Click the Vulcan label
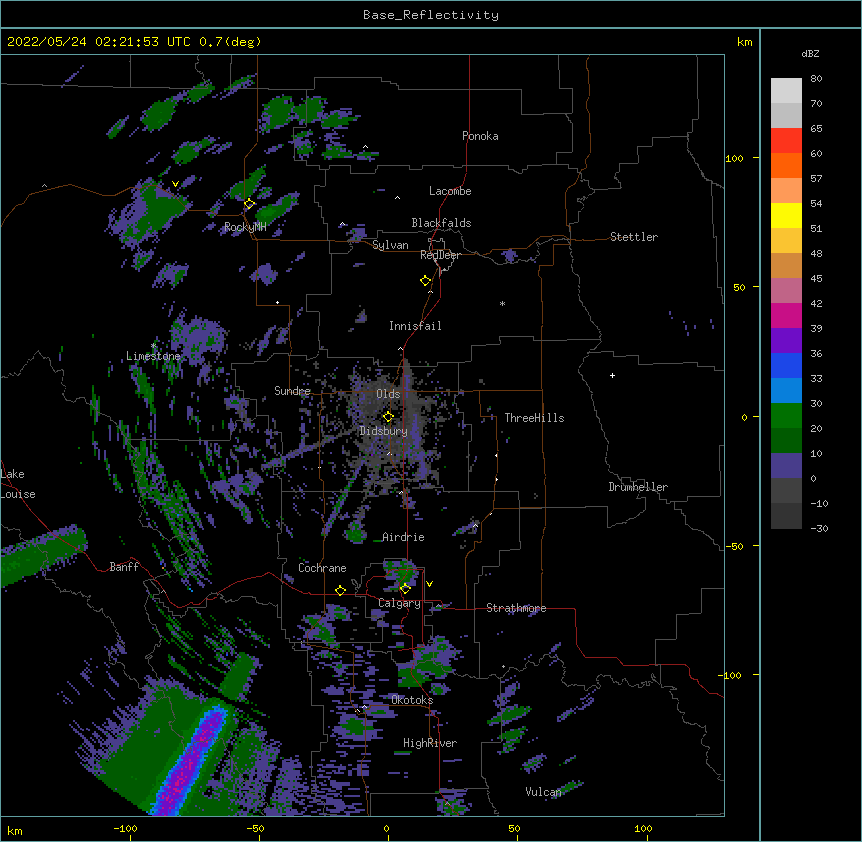Screen dimensions: 862x842 point(543,792)
